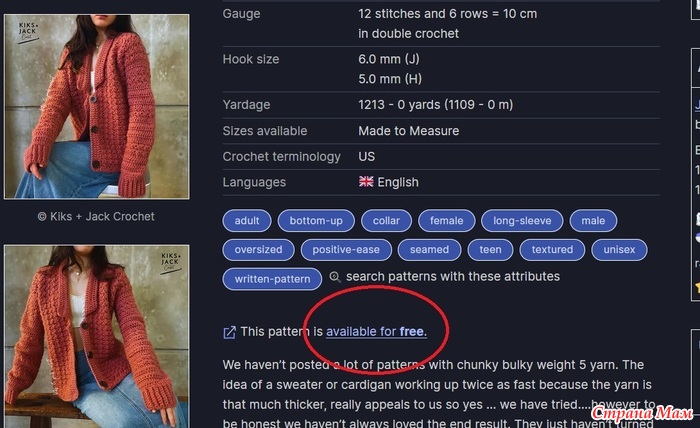Select the 'male' attribute tag
This screenshot has width=700, height=428.
click(593, 221)
